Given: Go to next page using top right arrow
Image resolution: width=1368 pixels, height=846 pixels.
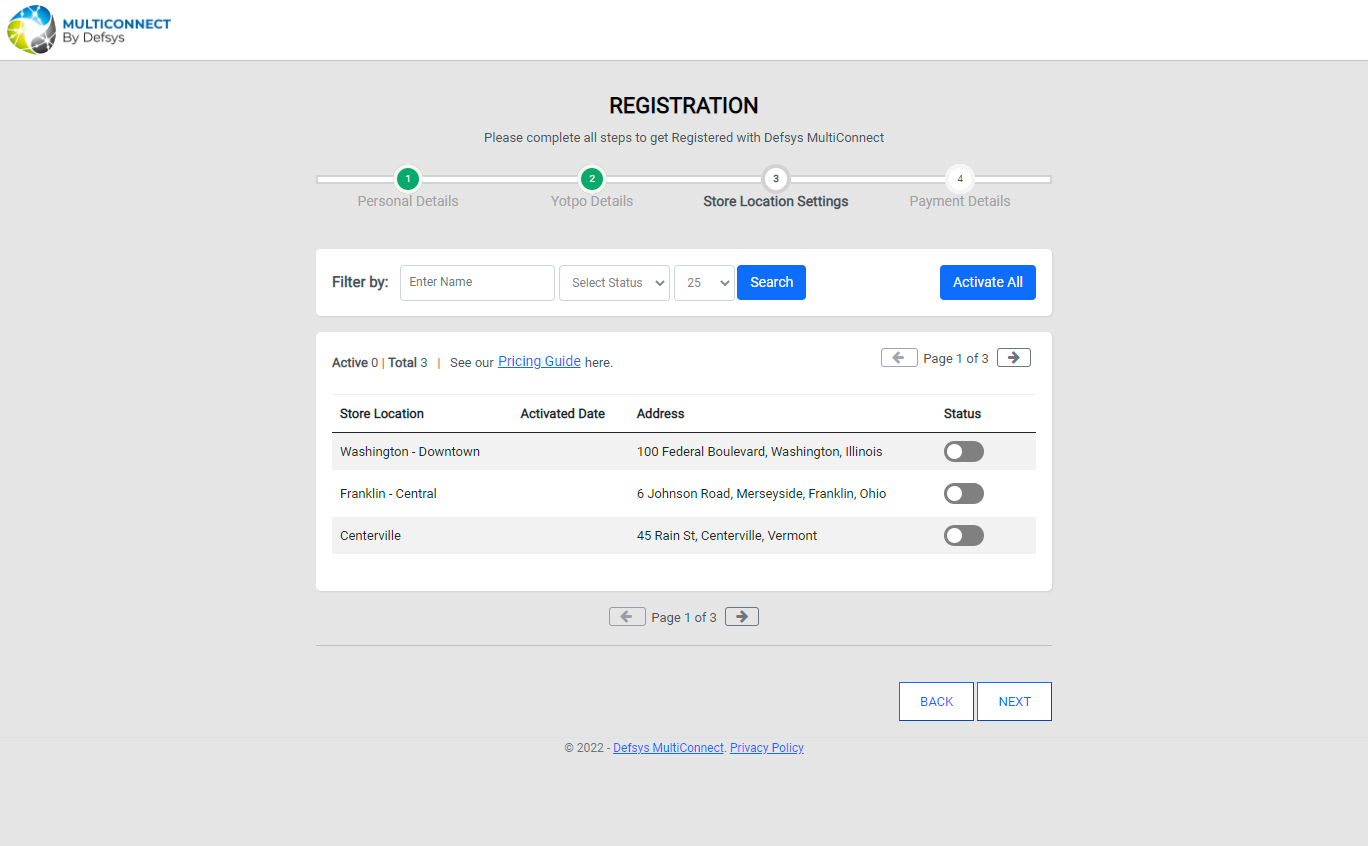Looking at the screenshot, I should pyautogui.click(x=1013, y=357).
